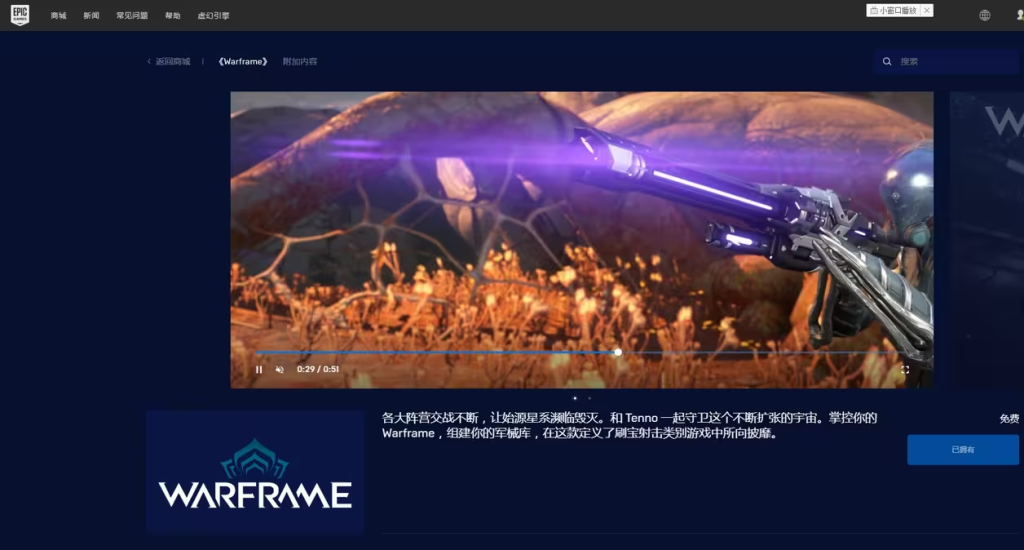Select the second carousel dot
This screenshot has height=550, width=1024.
[x=589, y=398]
